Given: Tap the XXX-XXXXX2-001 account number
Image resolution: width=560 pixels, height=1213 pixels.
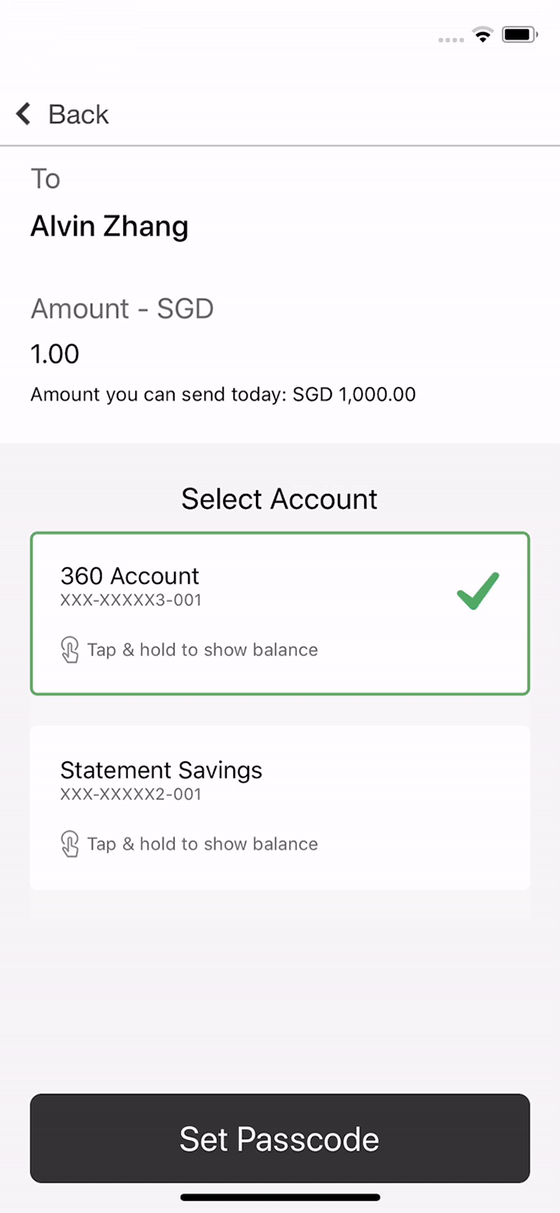Looking at the screenshot, I should [131, 794].
